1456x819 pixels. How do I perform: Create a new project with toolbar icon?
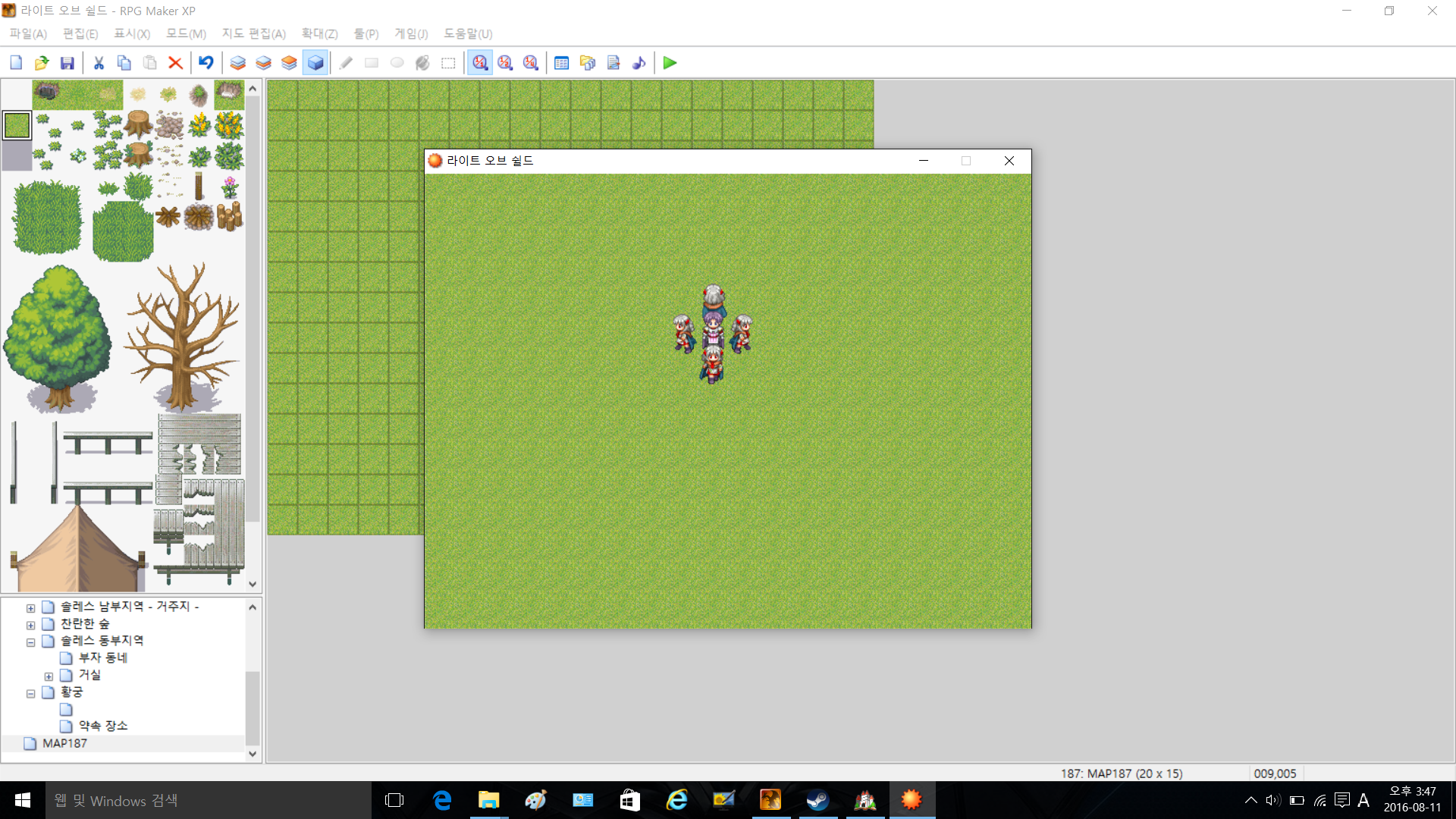click(16, 63)
